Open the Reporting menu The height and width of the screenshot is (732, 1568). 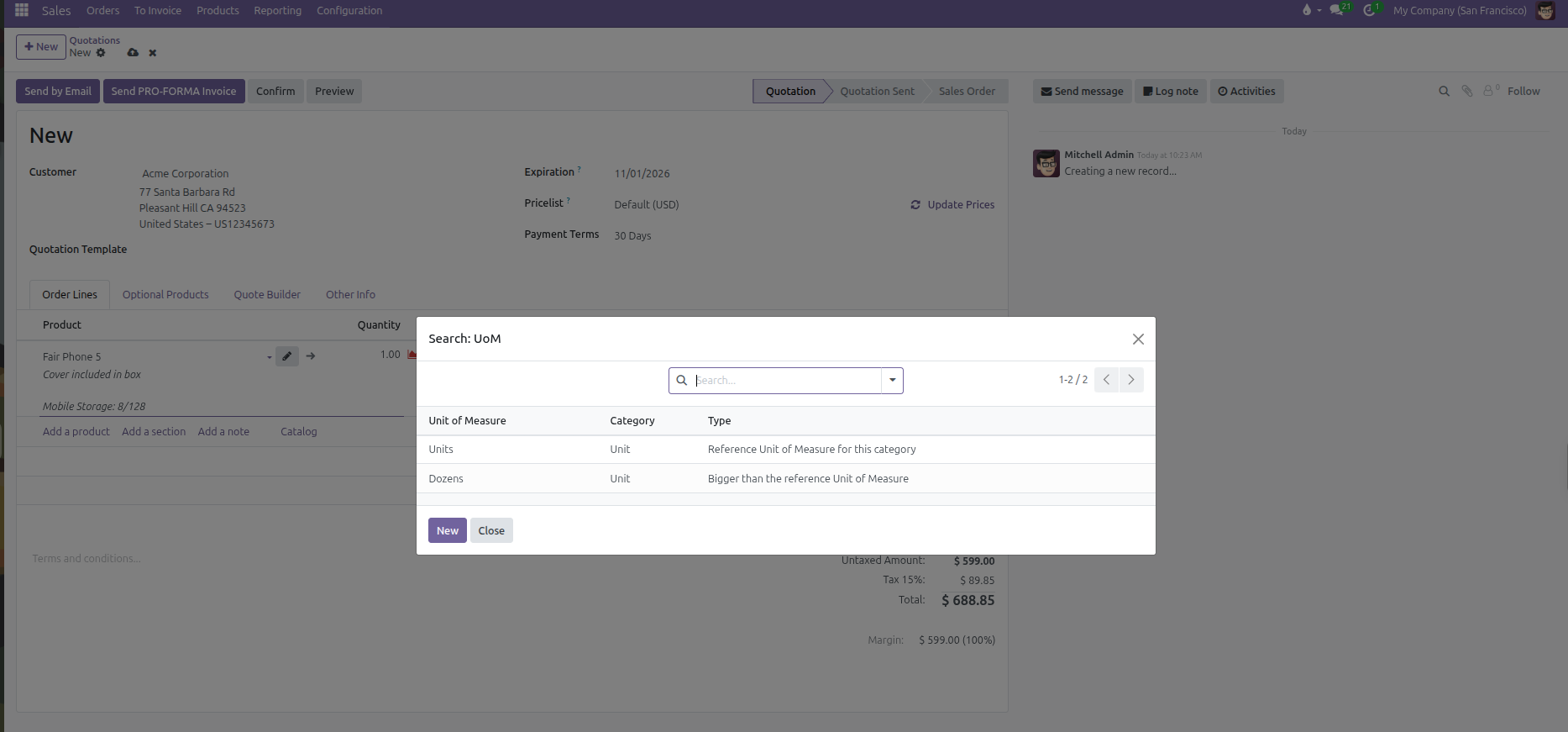tap(277, 10)
